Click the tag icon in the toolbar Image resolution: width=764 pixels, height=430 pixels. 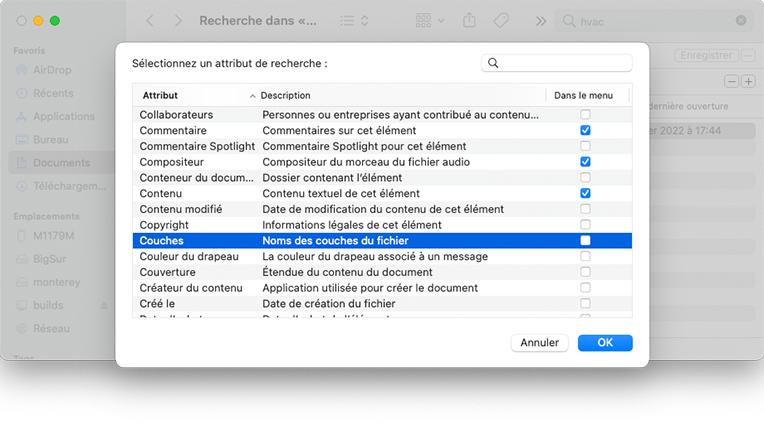click(502, 20)
